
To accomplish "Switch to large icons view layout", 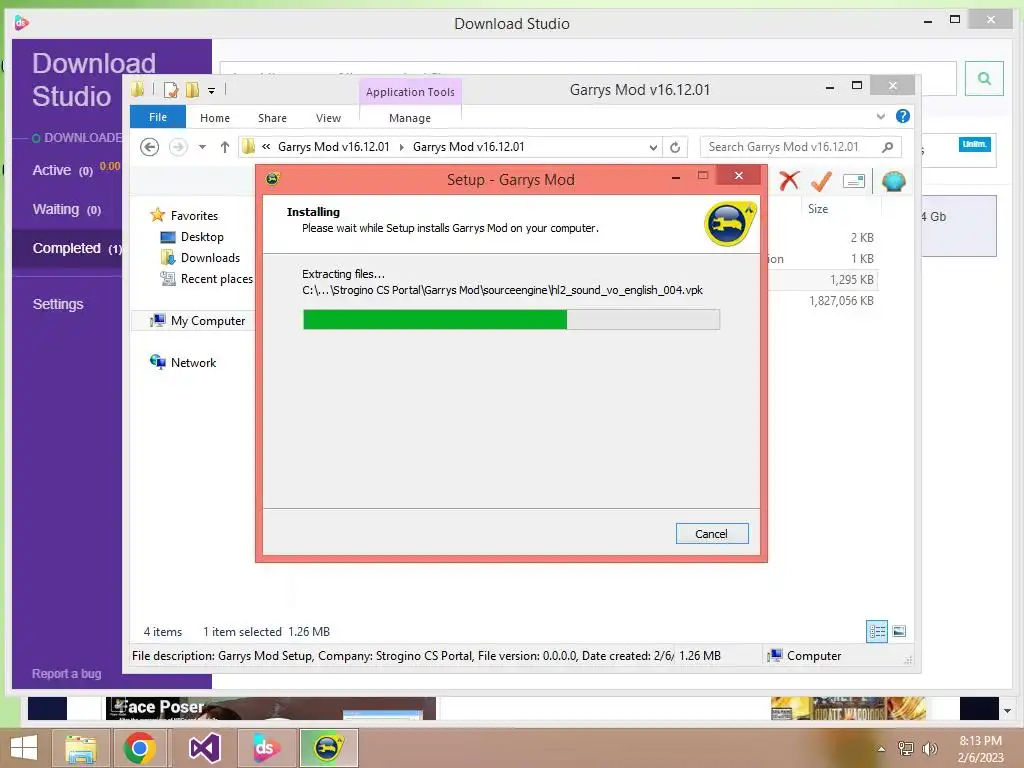I will (x=899, y=631).
